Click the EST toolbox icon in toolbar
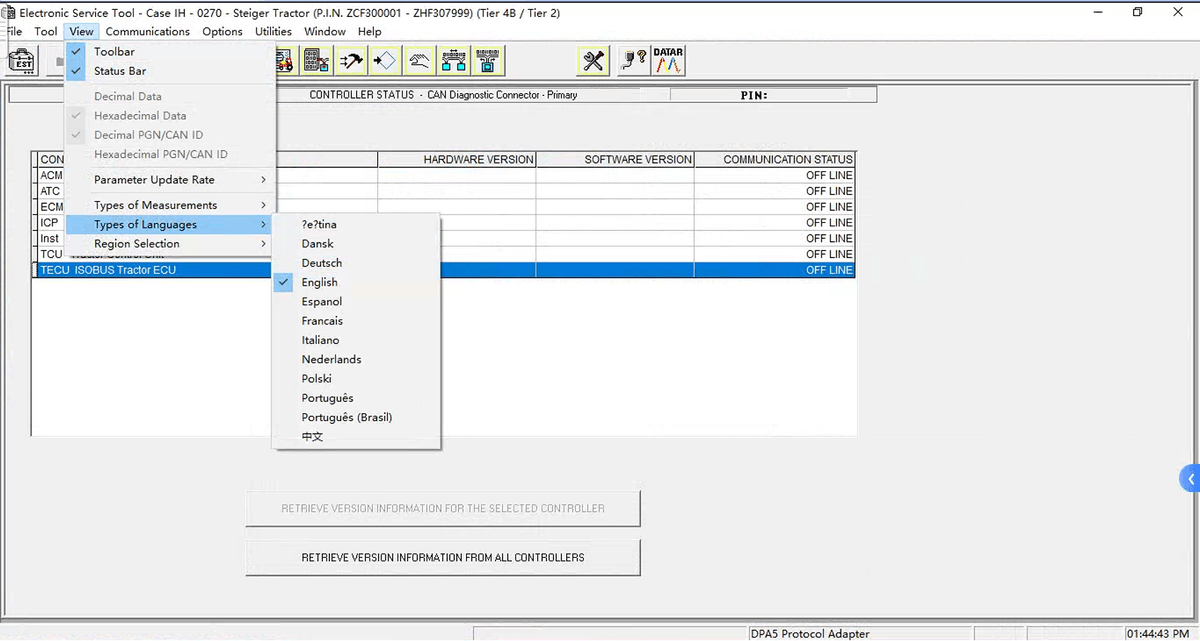Screen dimensions: 1200x641 (x=23, y=61)
